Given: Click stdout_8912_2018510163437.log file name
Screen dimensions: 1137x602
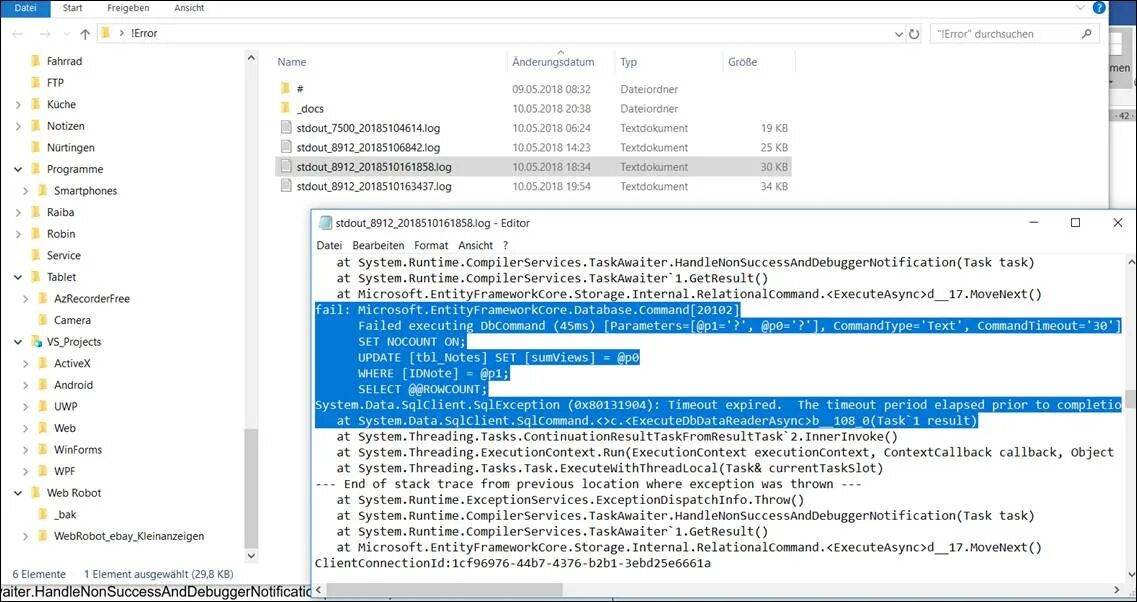Looking at the screenshot, I should click(374, 186).
